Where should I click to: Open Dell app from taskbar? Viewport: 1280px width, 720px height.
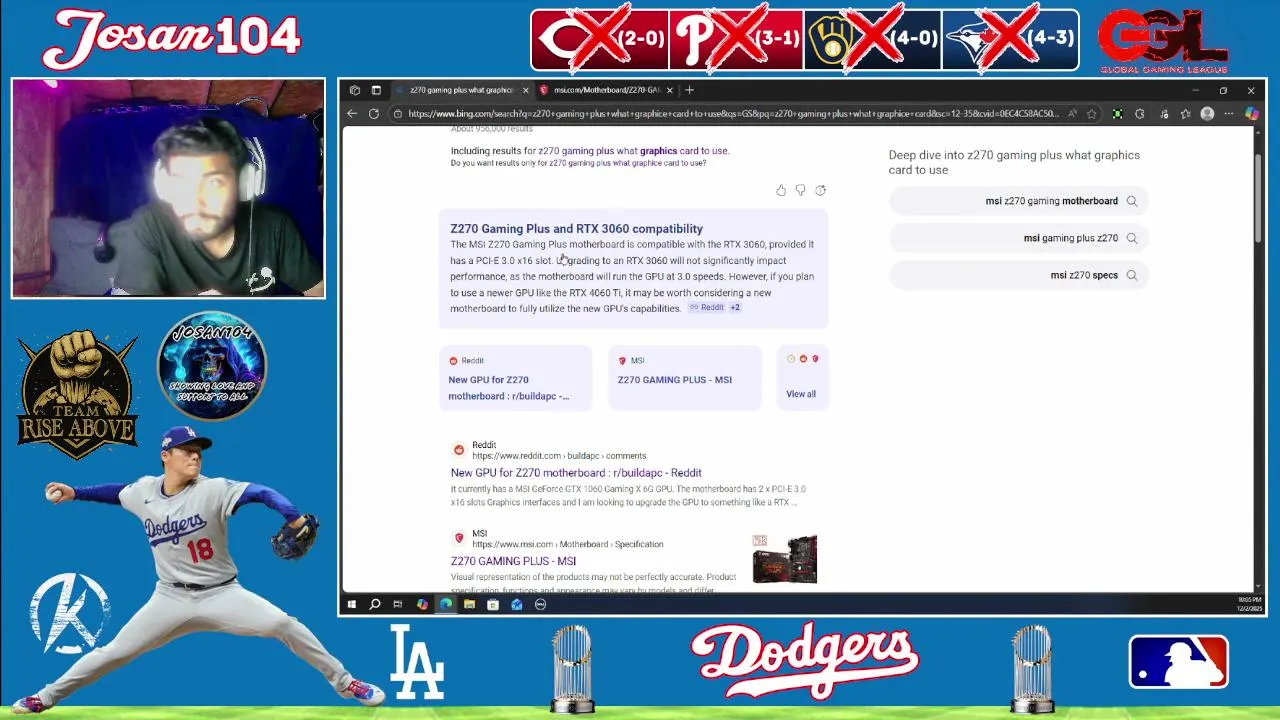pos(541,604)
